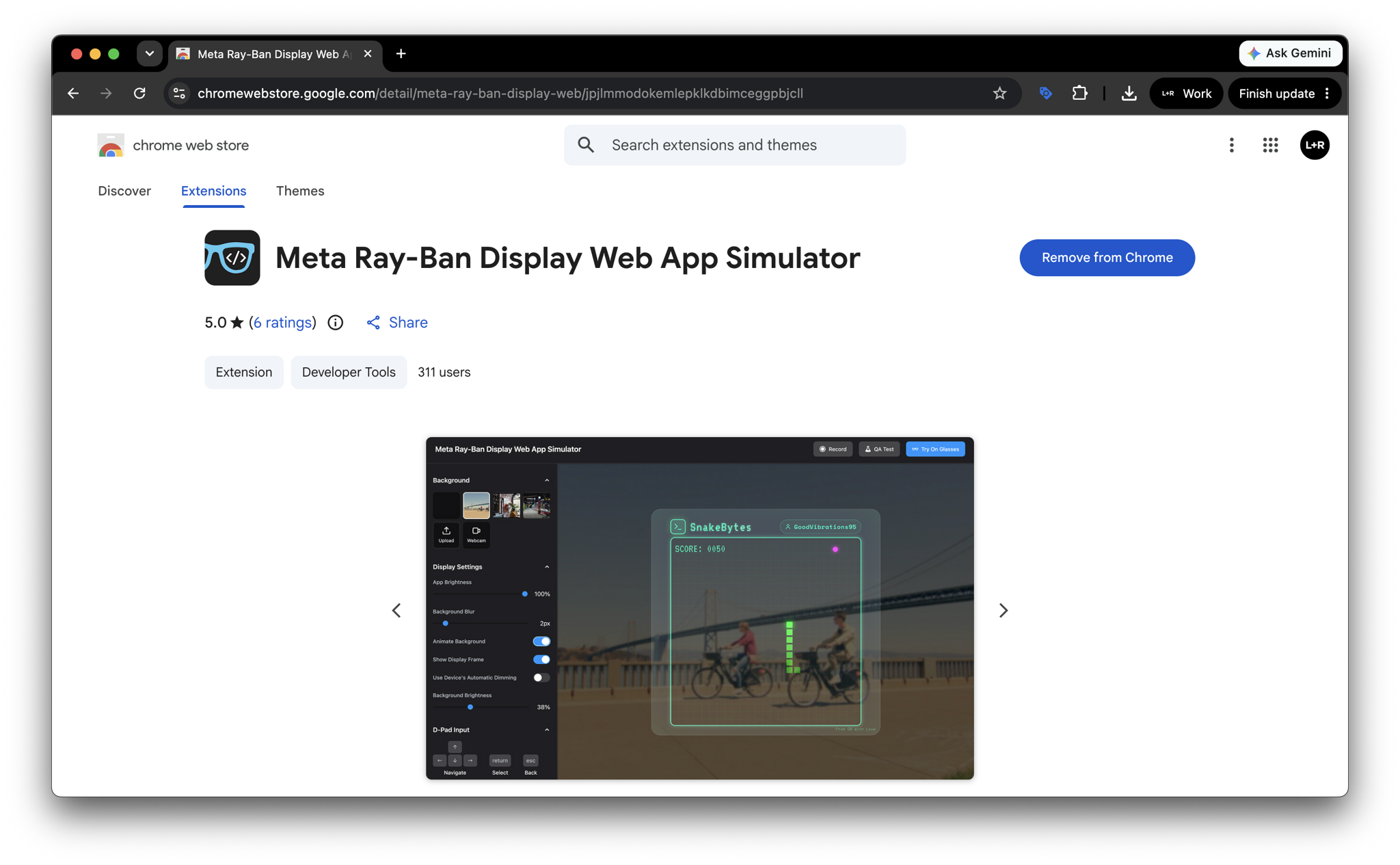Open site information icon in address bar

180,93
